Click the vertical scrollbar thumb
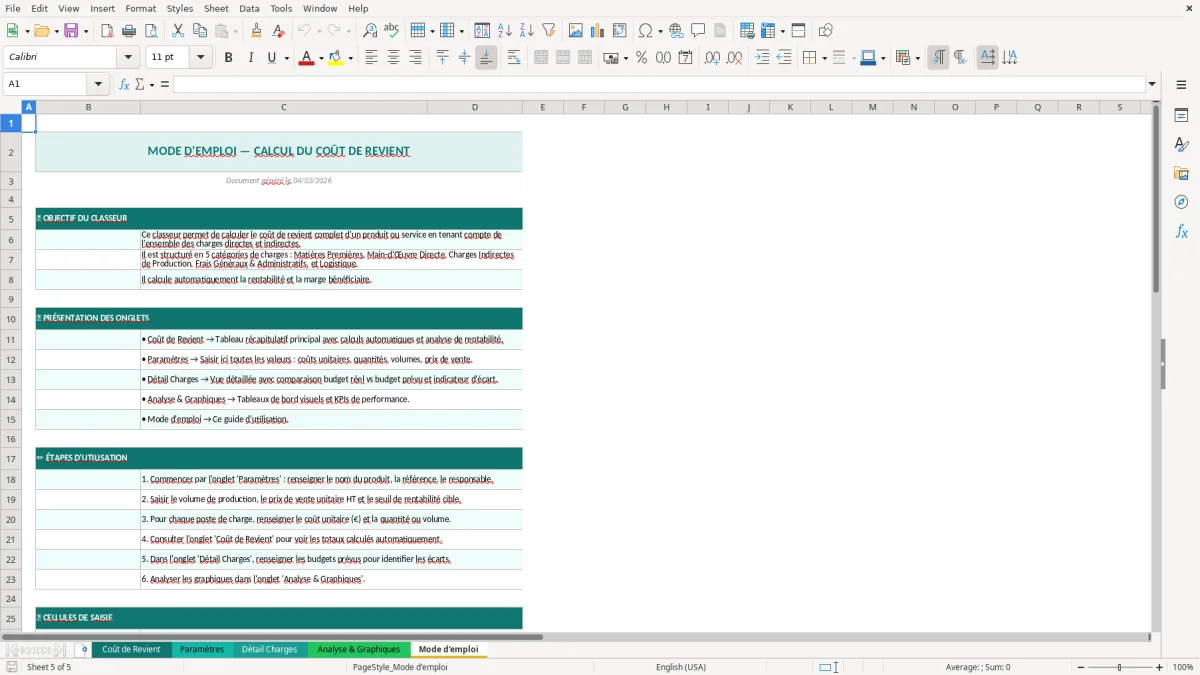Image resolution: width=1200 pixels, height=675 pixels. (1156, 199)
